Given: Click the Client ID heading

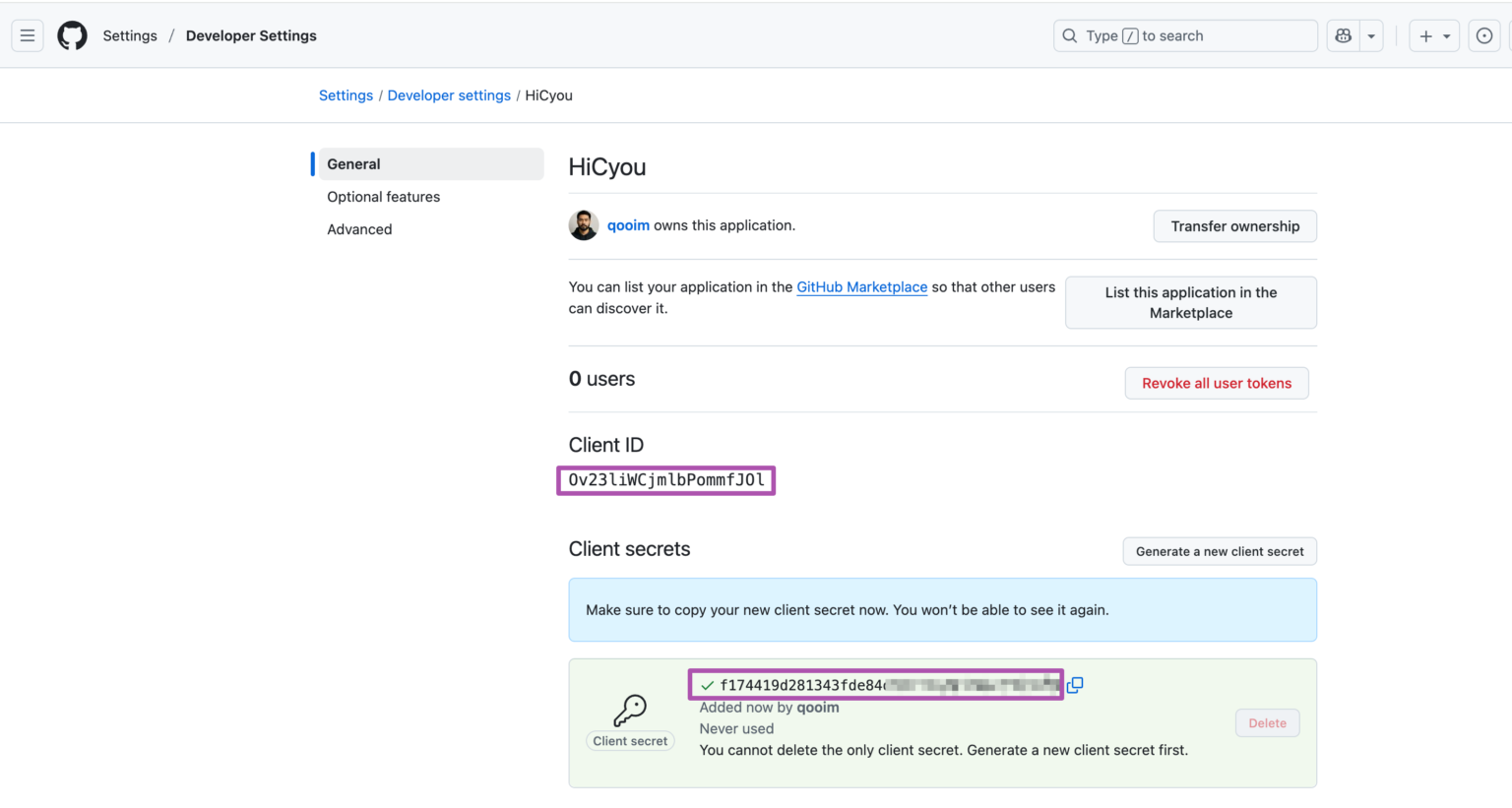Looking at the screenshot, I should point(606,445).
